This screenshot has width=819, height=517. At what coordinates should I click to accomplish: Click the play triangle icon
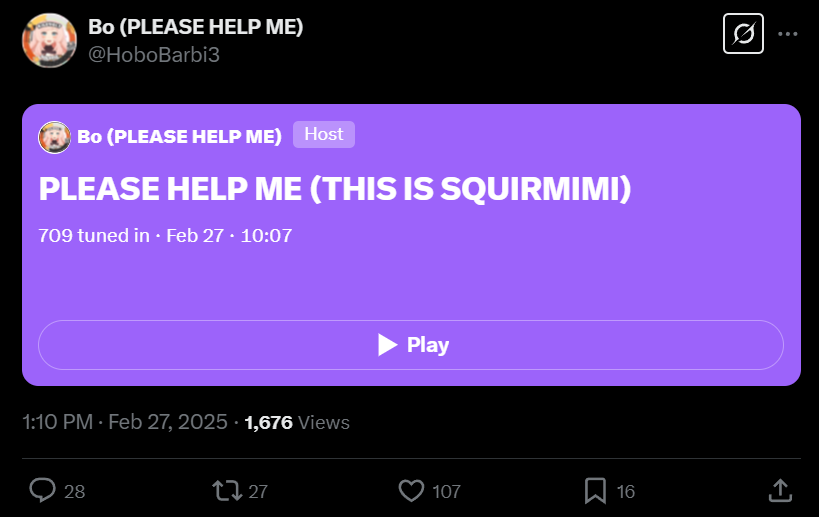[x=388, y=345]
